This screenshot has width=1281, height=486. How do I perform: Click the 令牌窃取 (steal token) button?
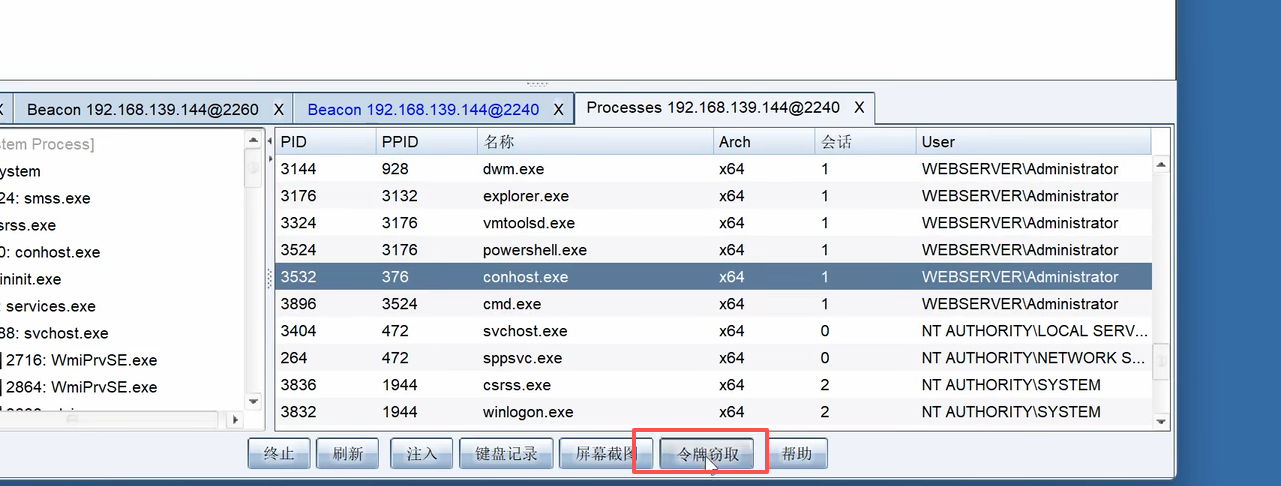(x=708, y=454)
